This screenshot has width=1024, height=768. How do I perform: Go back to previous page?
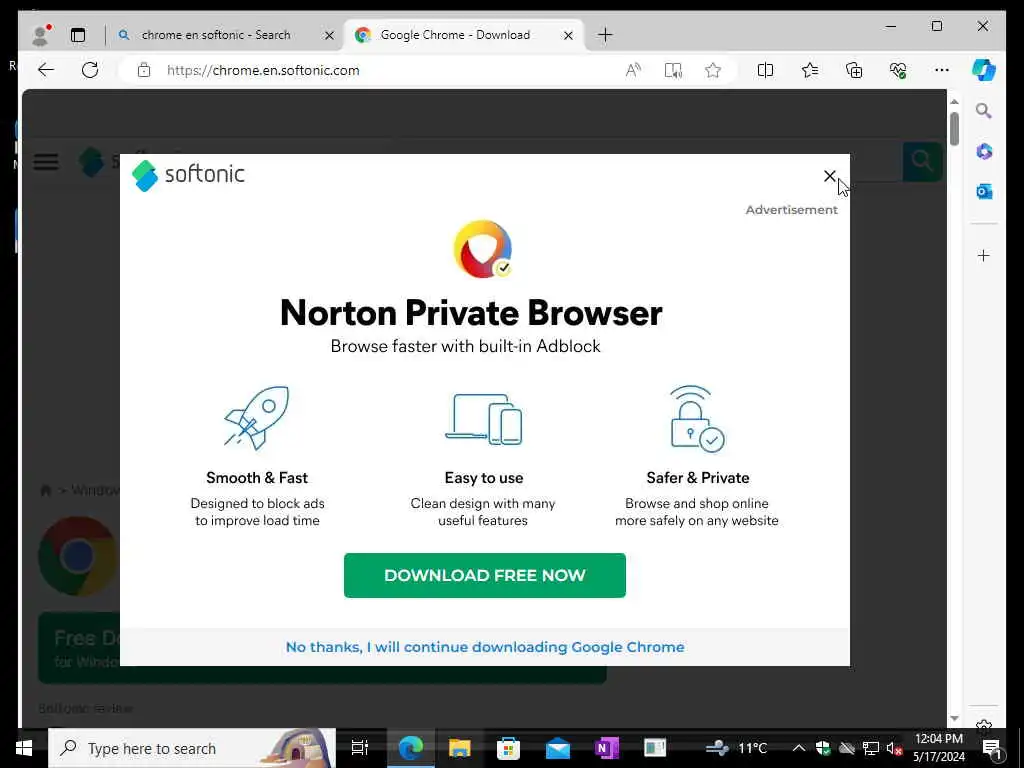click(46, 70)
